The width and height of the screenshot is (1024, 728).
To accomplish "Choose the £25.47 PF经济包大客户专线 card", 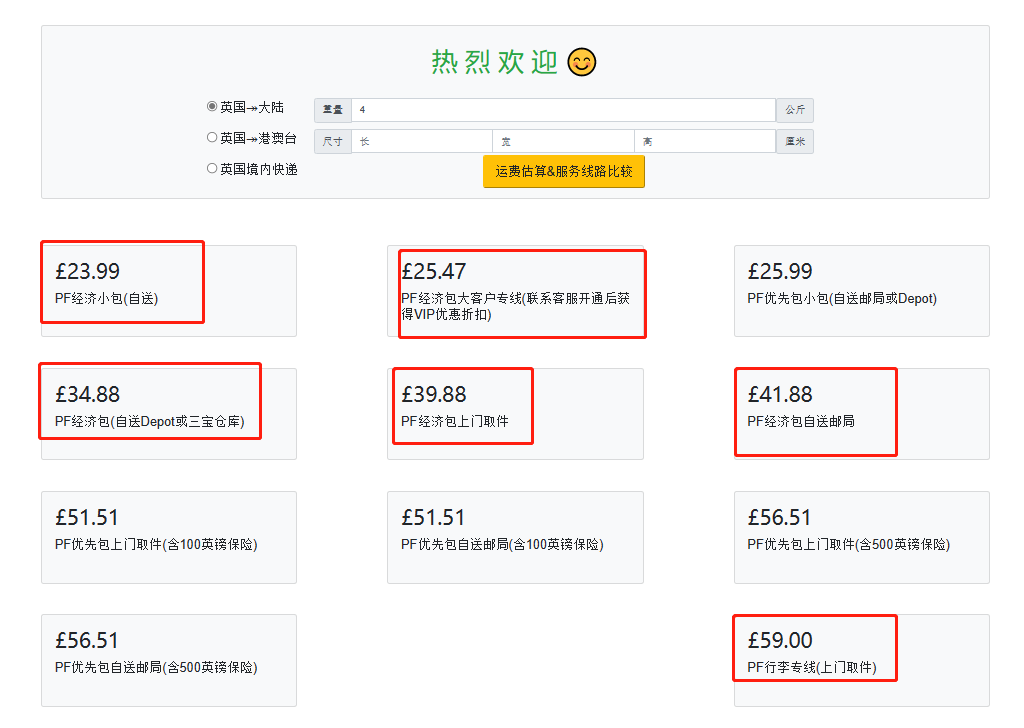I will 515,291.
